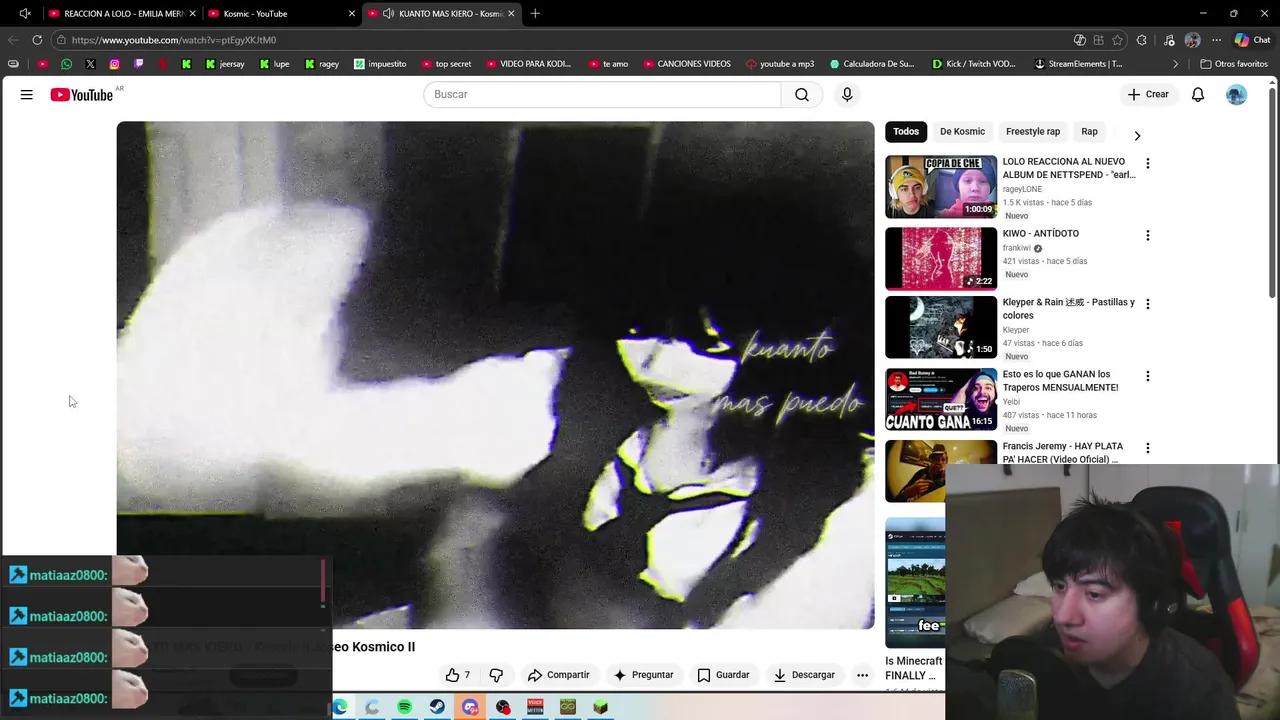Open the YouTube notifications bell
Image resolution: width=1280 pixels, height=720 pixels.
point(1198,94)
